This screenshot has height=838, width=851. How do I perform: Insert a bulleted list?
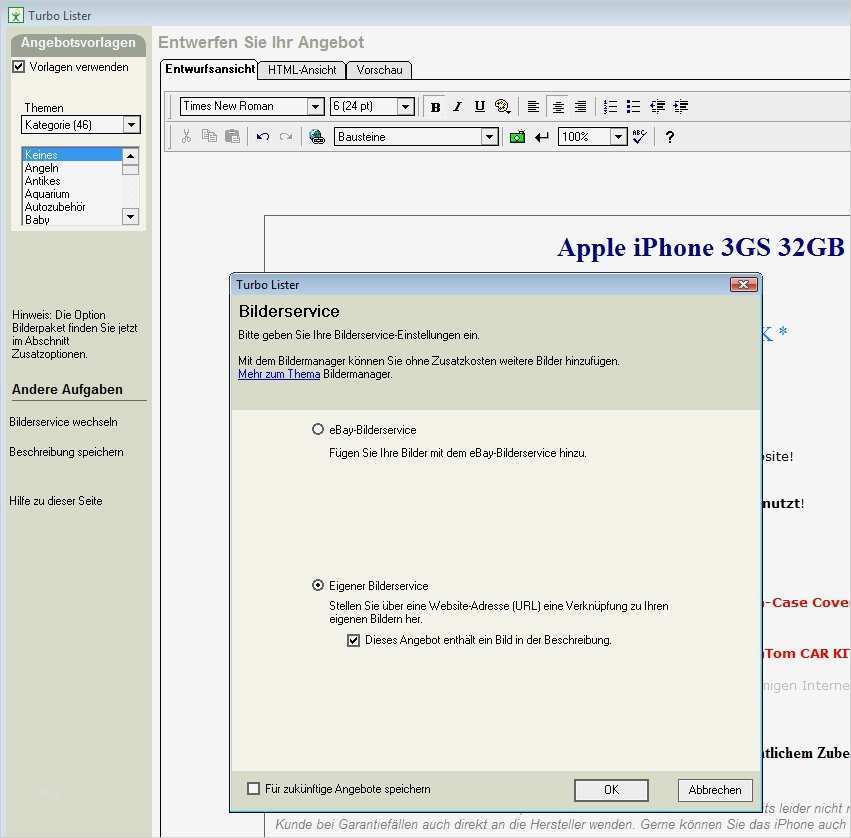coord(633,107)
